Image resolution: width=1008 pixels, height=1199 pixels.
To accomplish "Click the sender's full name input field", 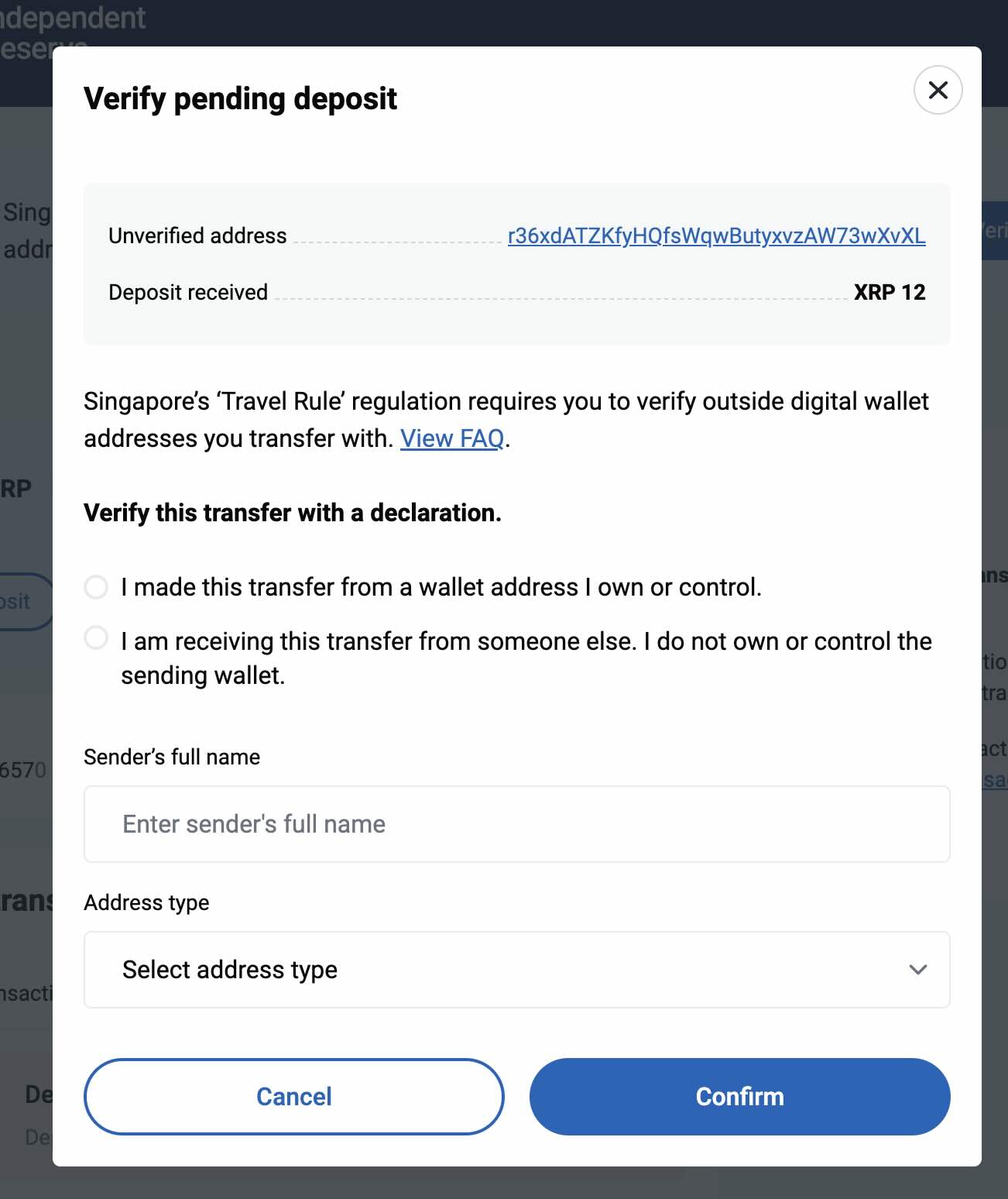I will coord(516,824).
